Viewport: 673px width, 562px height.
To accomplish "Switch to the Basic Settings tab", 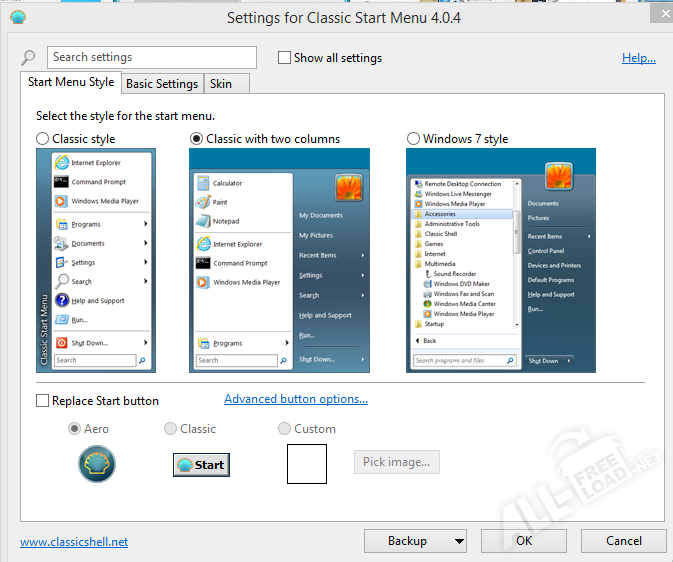I will pyautogui.click(x=161, y=84).
